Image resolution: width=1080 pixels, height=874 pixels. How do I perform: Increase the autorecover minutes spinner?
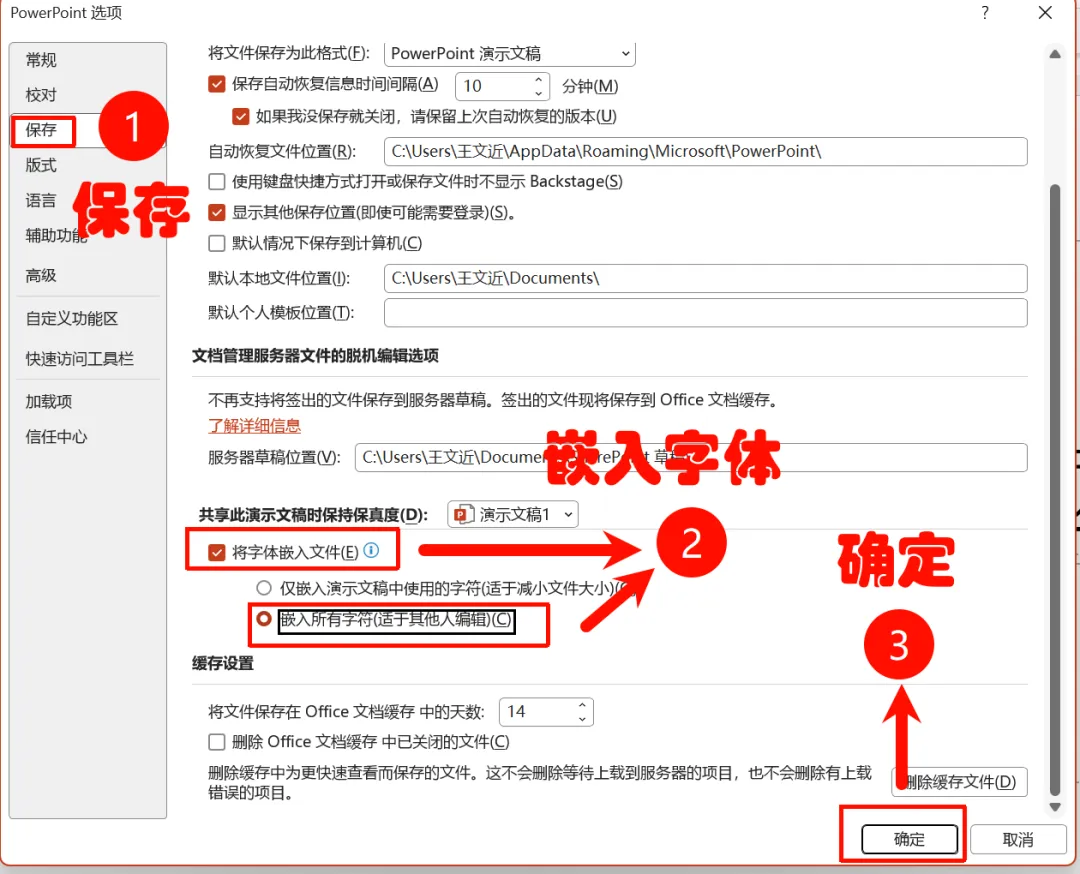coord(539,80)
